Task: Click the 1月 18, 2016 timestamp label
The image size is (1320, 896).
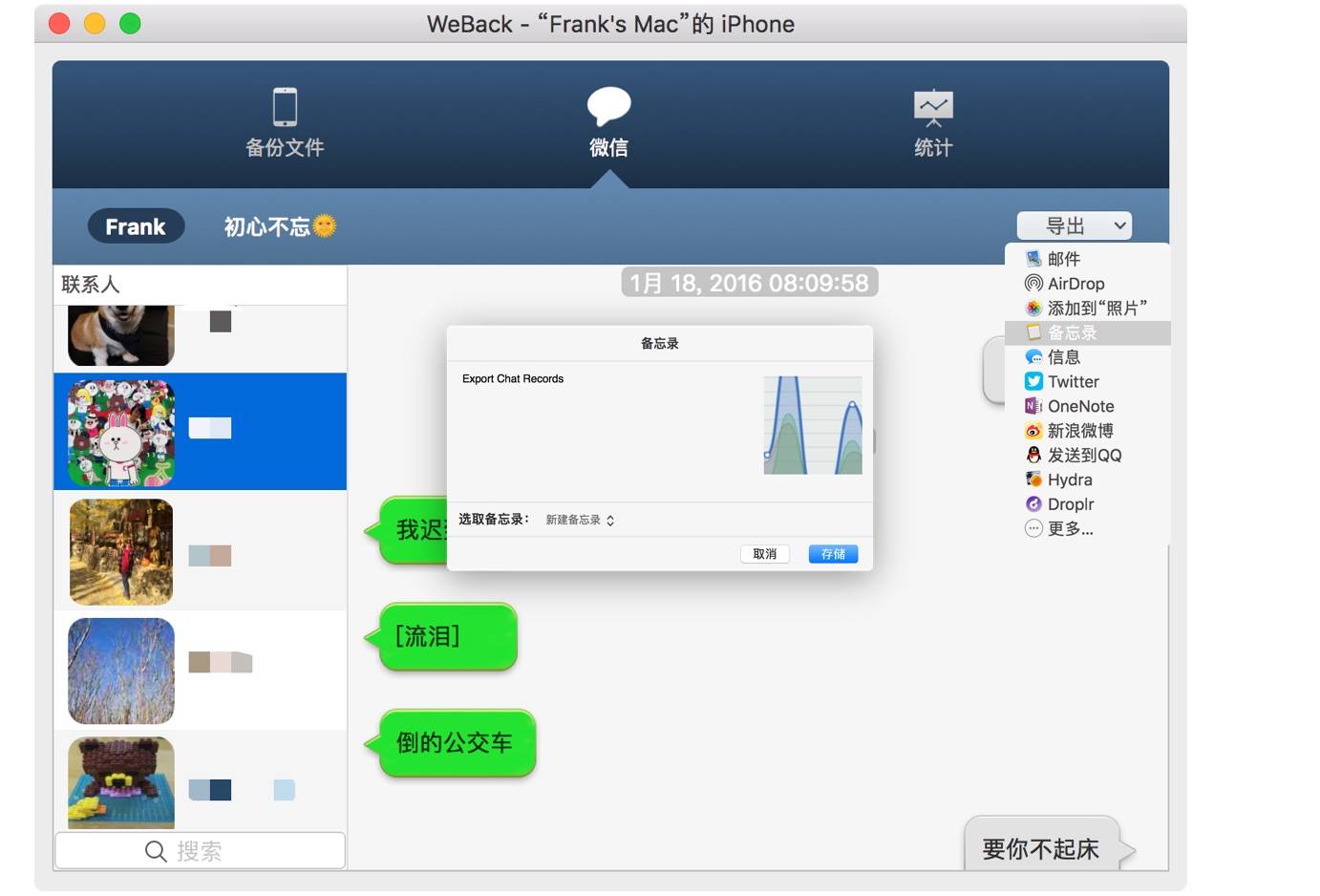Action: 750,283
